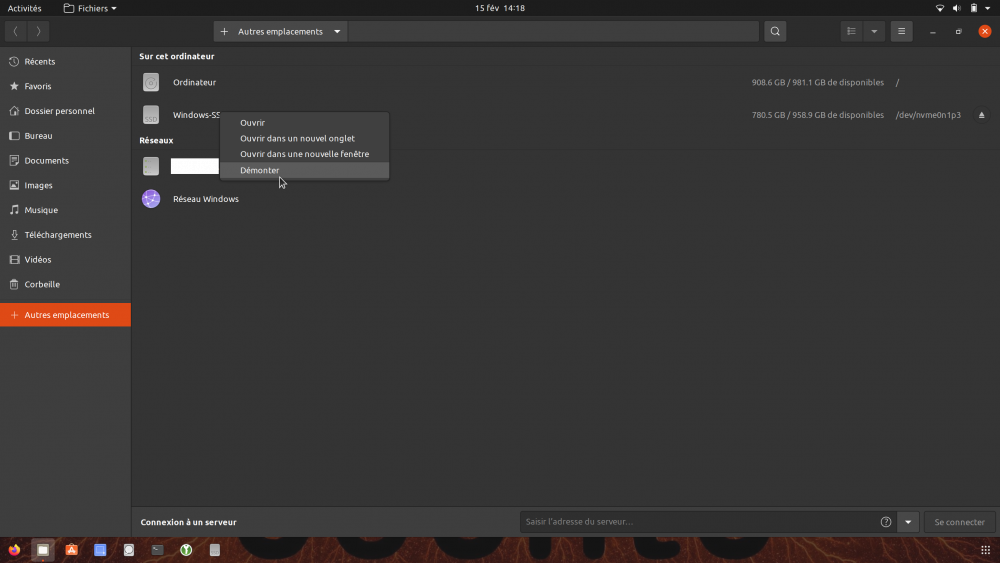The image size is (1000, 563).
Task: Choose Ouvrir dans un nouvel onglet
Action: pyautogui.click(x=297, y=138)
